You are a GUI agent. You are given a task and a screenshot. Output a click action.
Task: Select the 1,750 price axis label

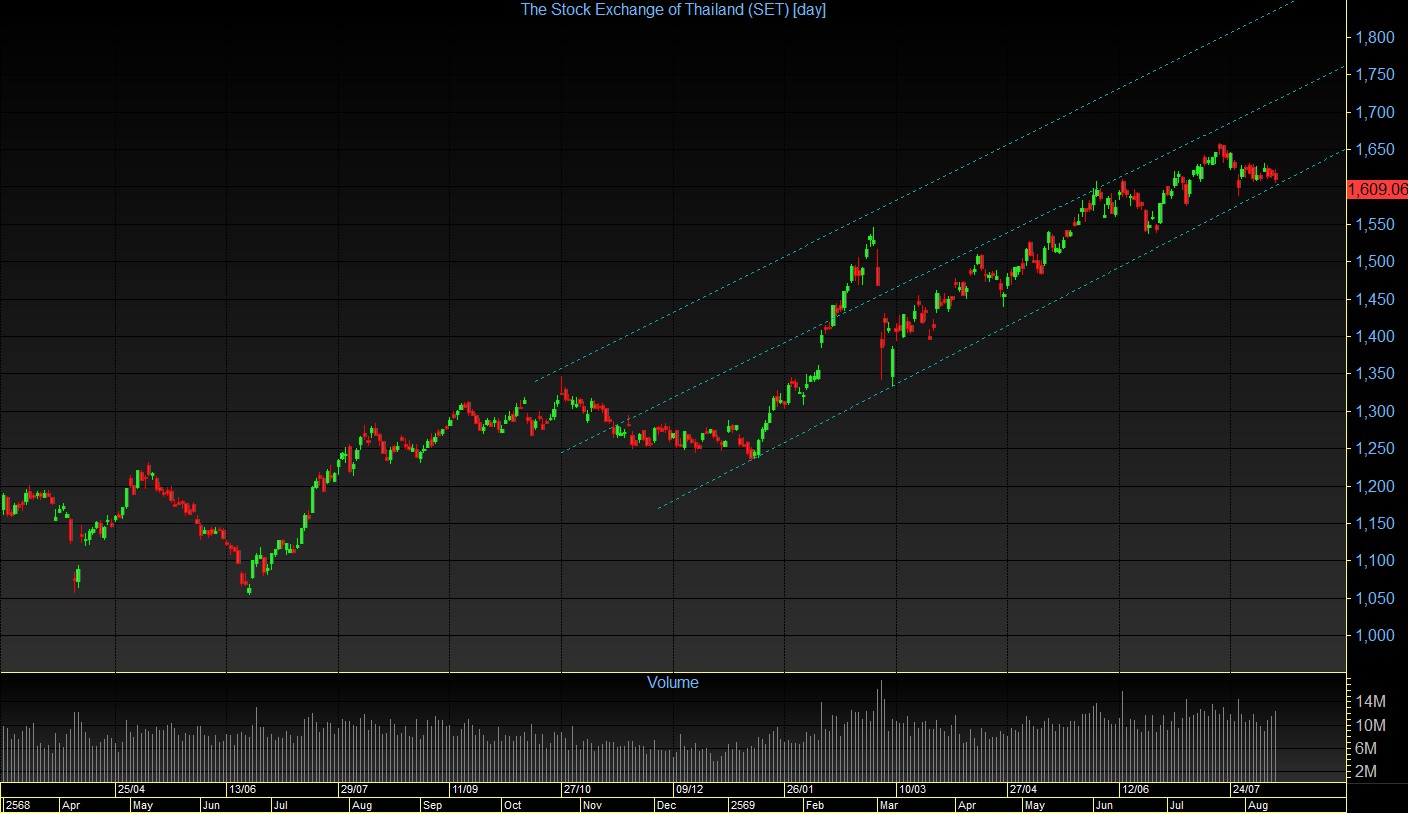click(x=1375, y=75)
